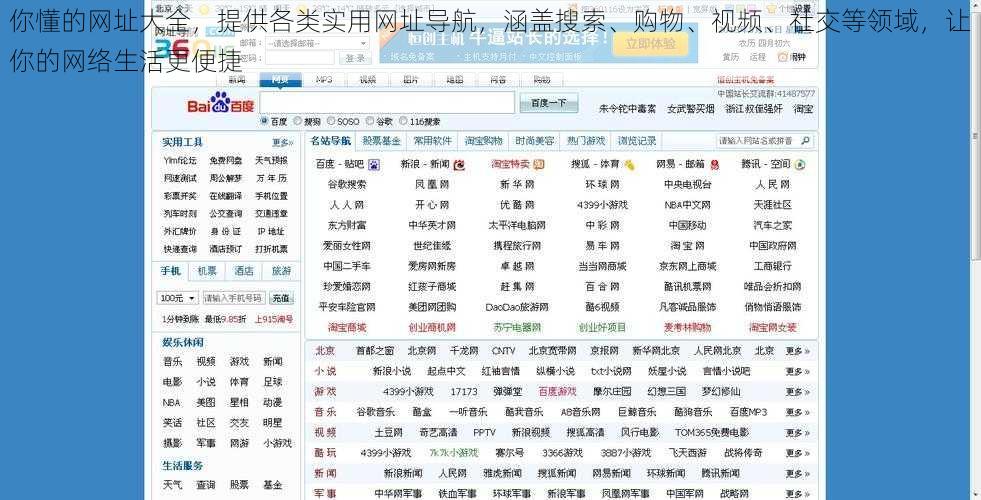Open the 17173 game link
This screenshot has height=500, width=981.
pyautogui.click(x=464, y=392)
